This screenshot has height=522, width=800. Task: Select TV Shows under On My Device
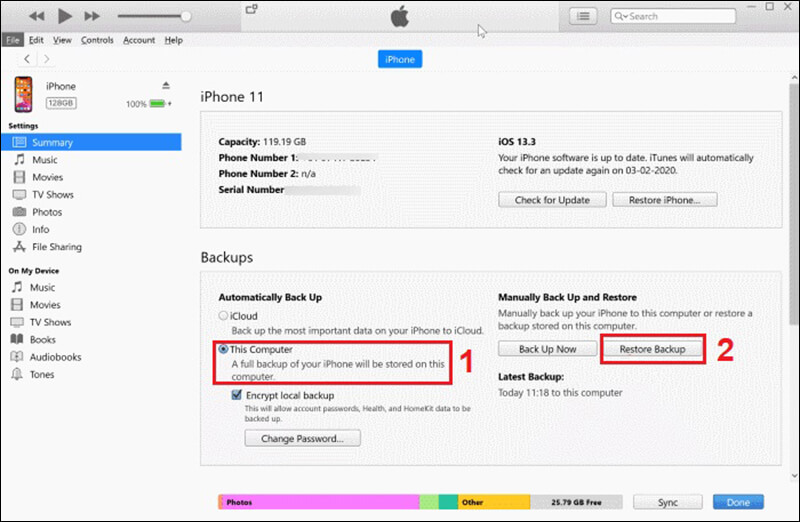click(50, 322)
